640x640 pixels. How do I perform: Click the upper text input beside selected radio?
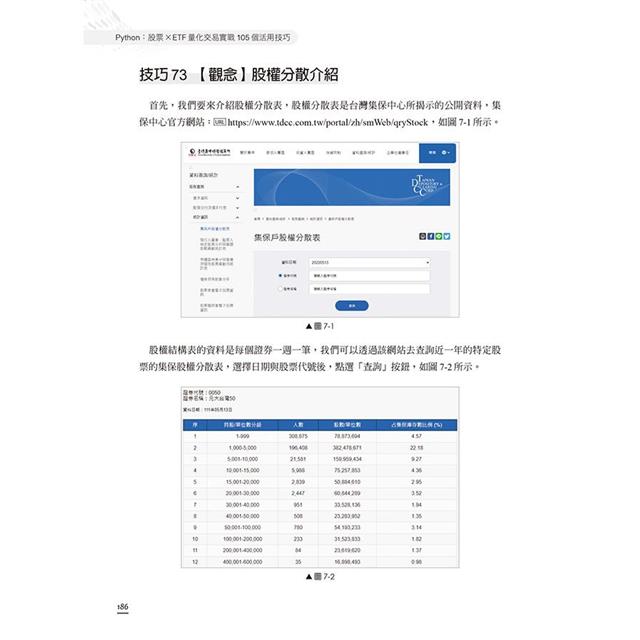pos(369,276)
